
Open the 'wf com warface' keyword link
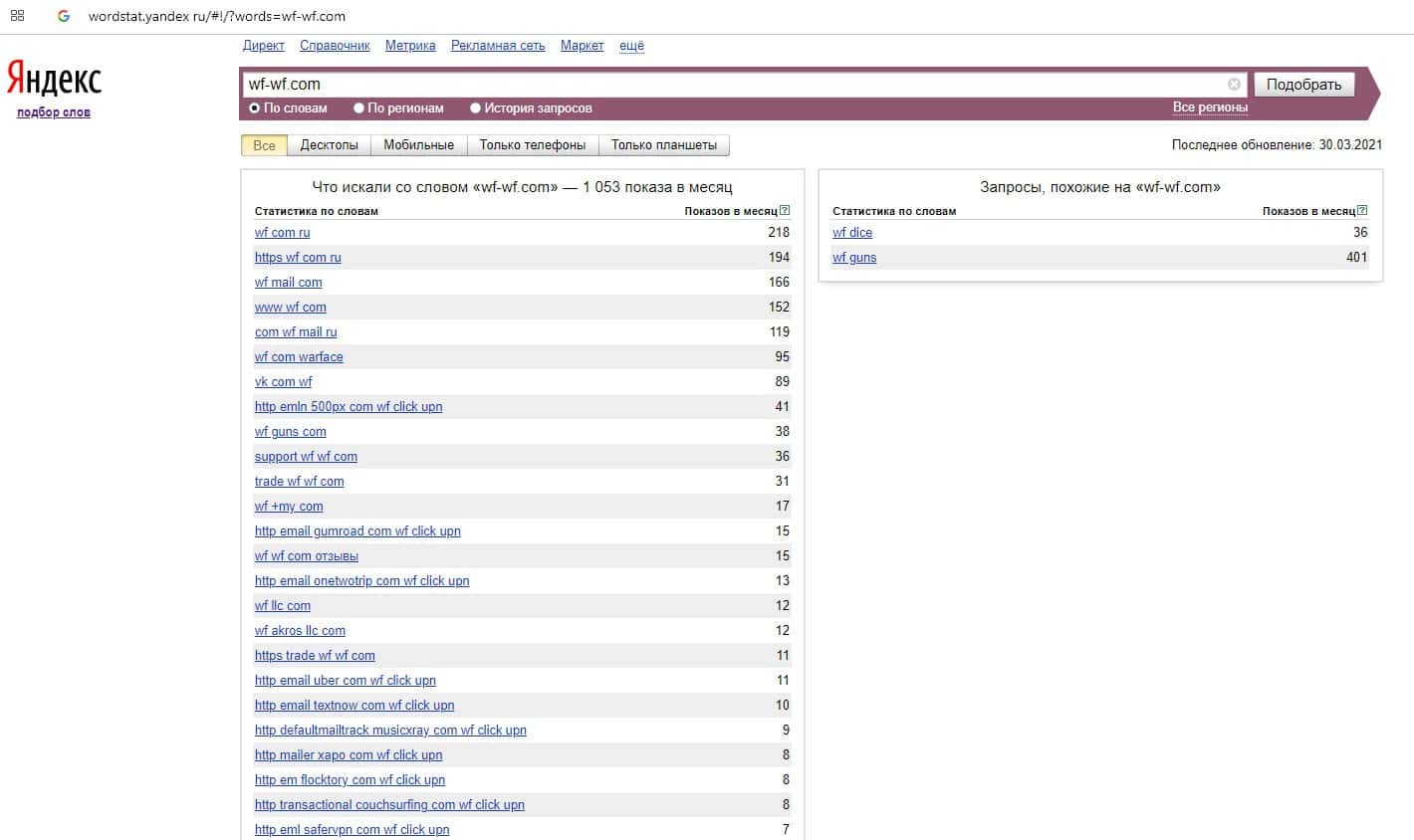(299, 357)
